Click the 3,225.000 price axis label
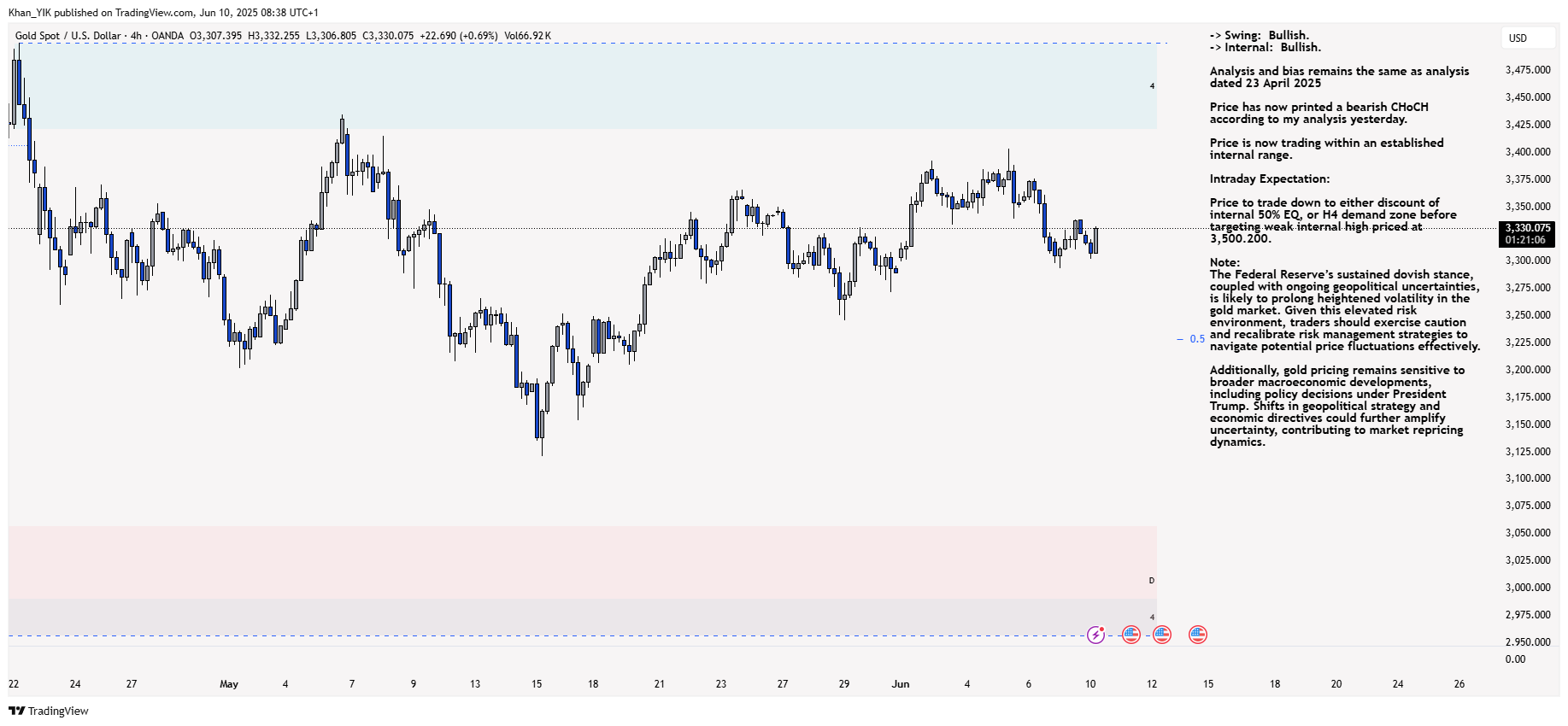 point(1528,343)
